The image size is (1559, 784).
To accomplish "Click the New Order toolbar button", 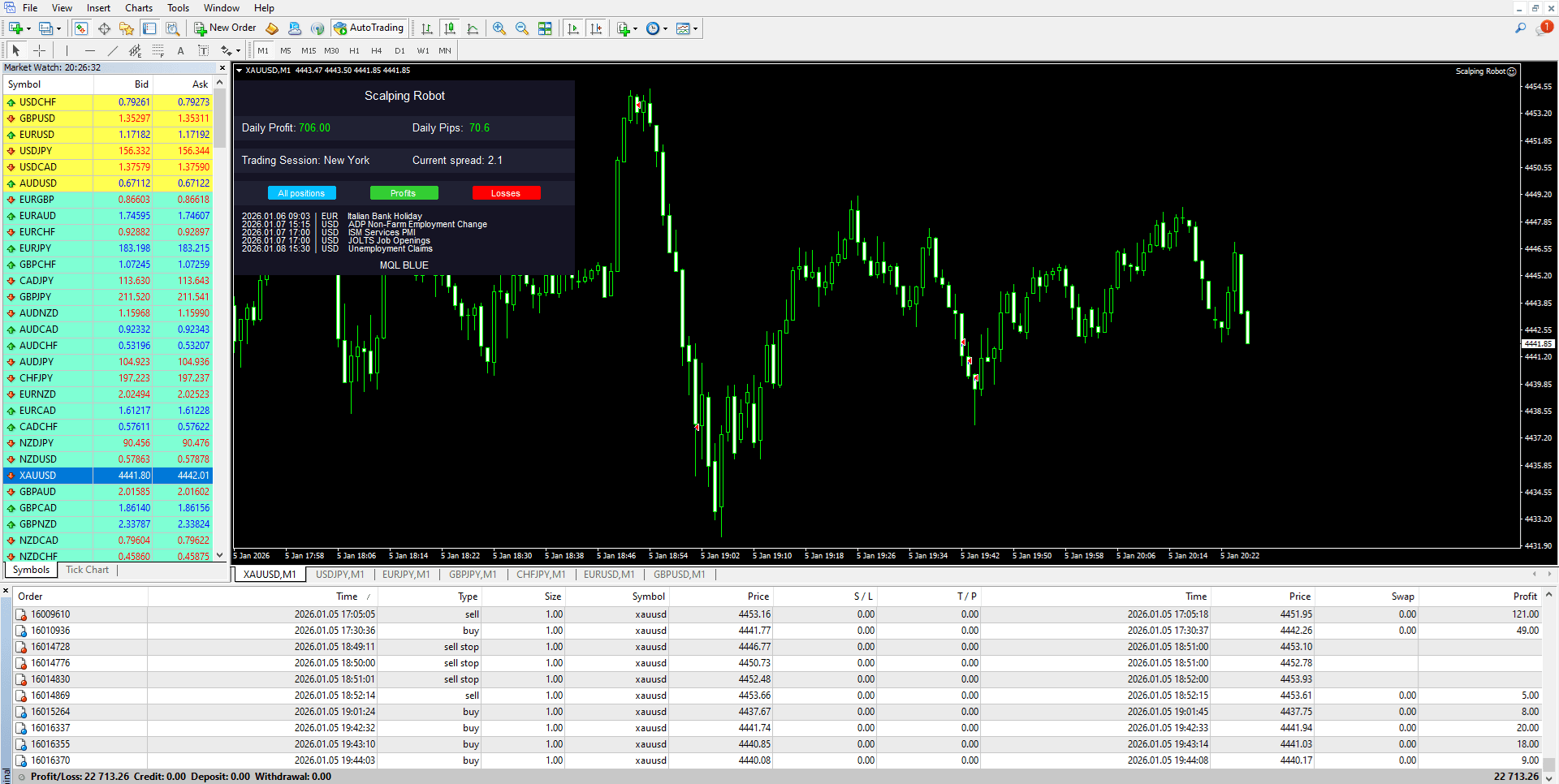I will click(x=225, y=28).
